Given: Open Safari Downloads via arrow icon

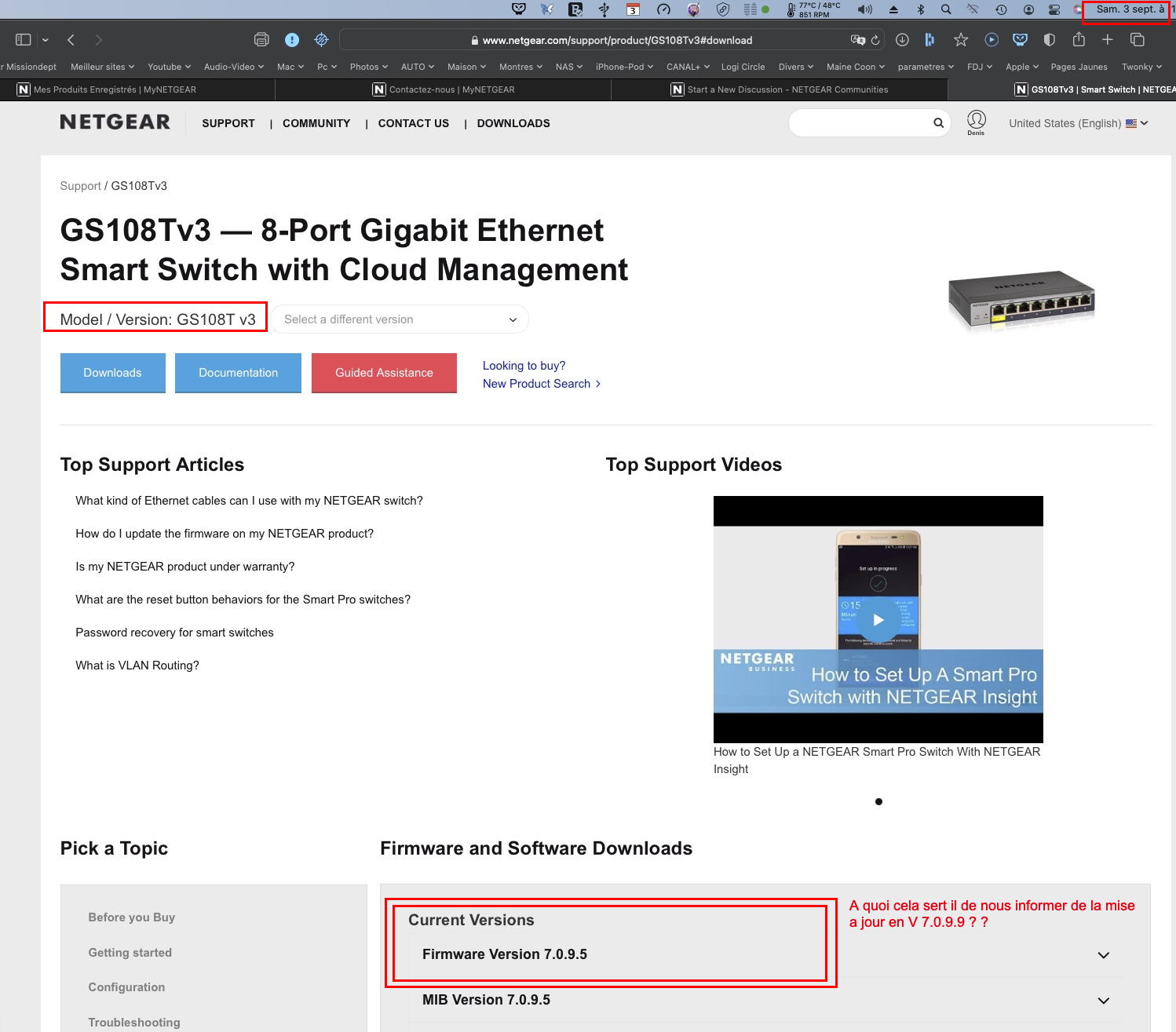Looking at the screenshot, I should click(x=903, y=39).
